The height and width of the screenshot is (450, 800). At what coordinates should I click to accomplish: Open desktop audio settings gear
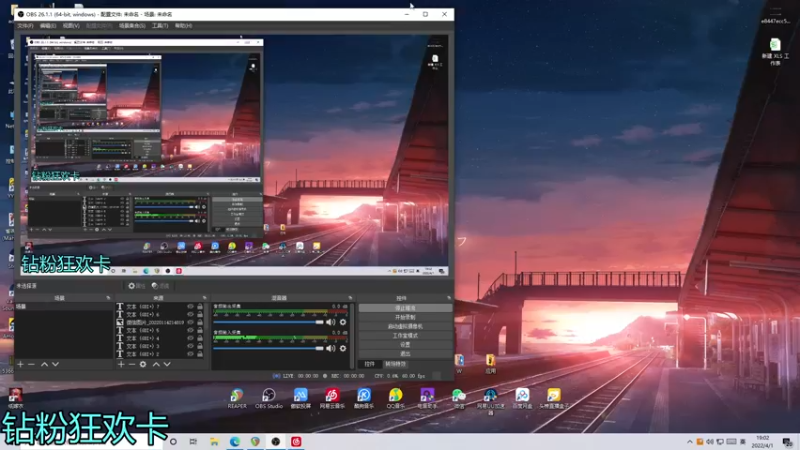coord(343,322)
